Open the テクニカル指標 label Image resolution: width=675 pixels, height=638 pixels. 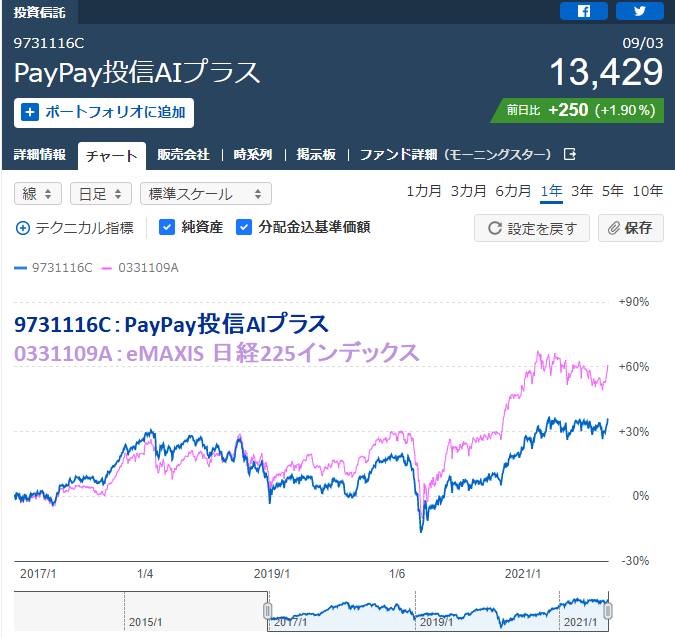pyautogui.click(x=84, y=228)
